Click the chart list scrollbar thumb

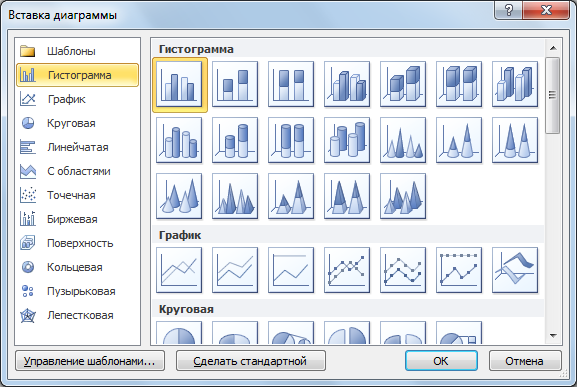553,95
